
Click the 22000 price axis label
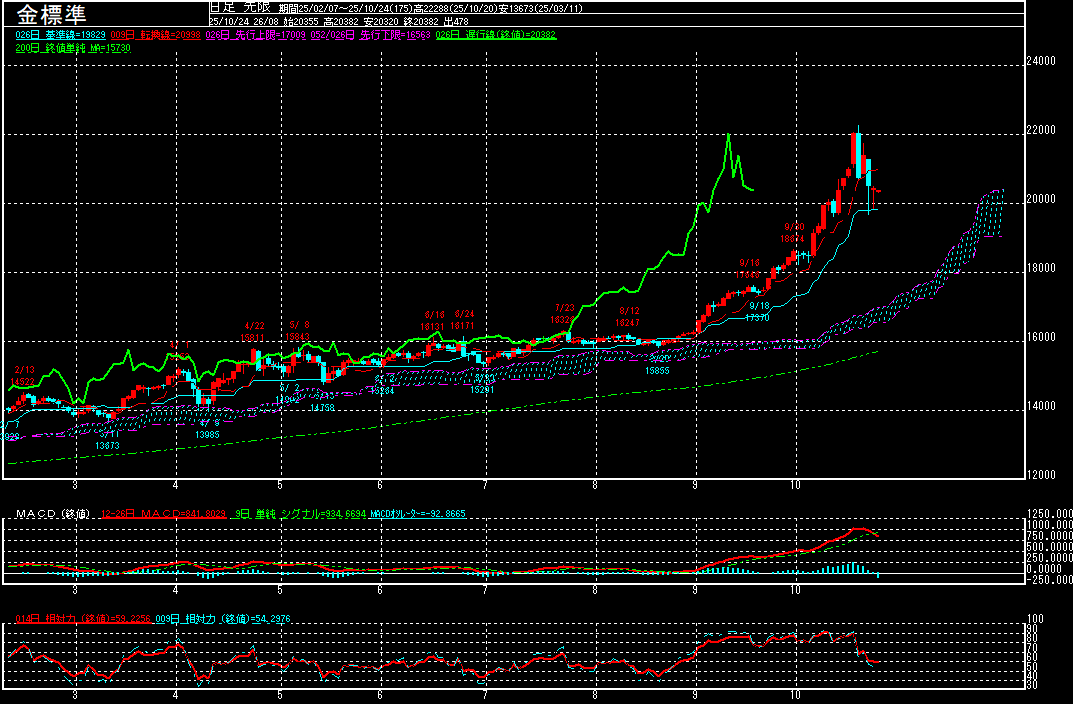click(1043, 131)
